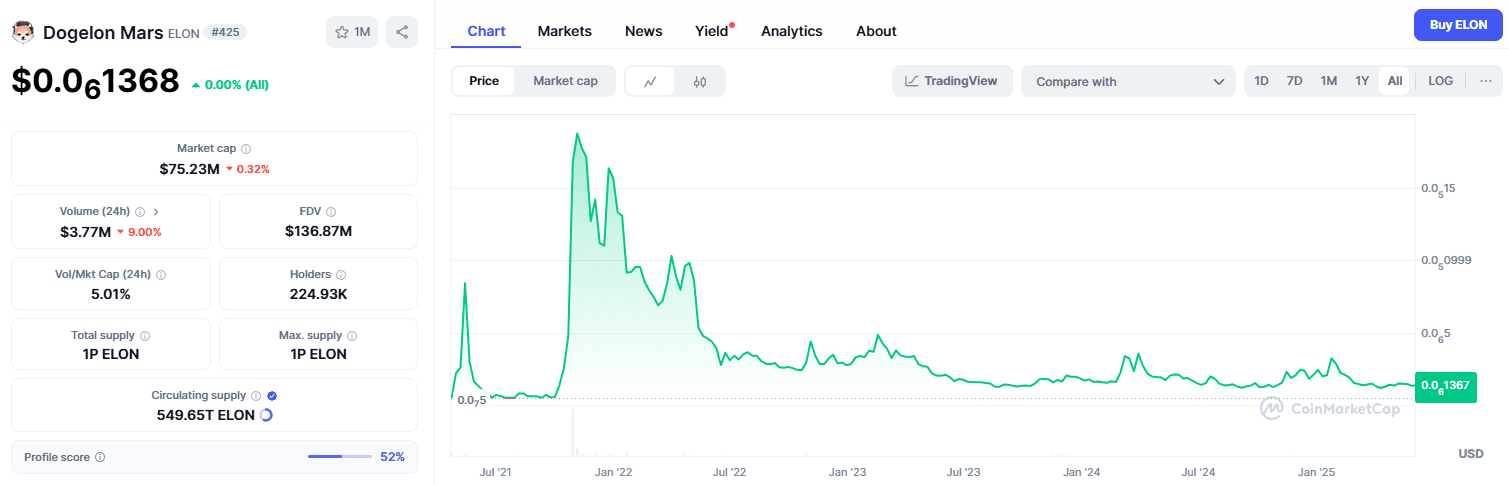Click the 224.93K holders value
The height and width of the screenshot is (485, 1509).
click(x=319, y=293)
